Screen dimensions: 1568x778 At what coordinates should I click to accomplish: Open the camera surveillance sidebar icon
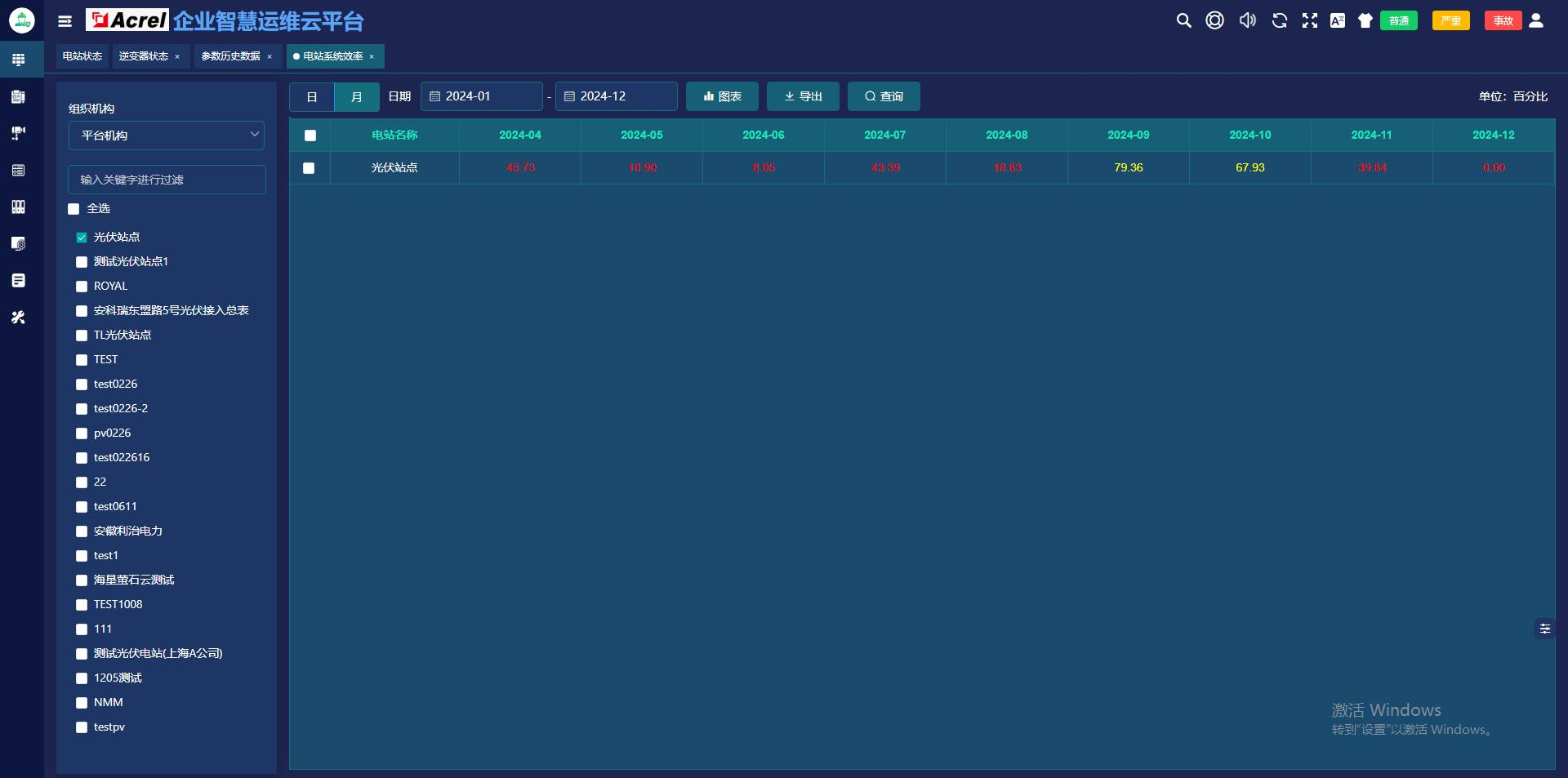pos(18,133)
